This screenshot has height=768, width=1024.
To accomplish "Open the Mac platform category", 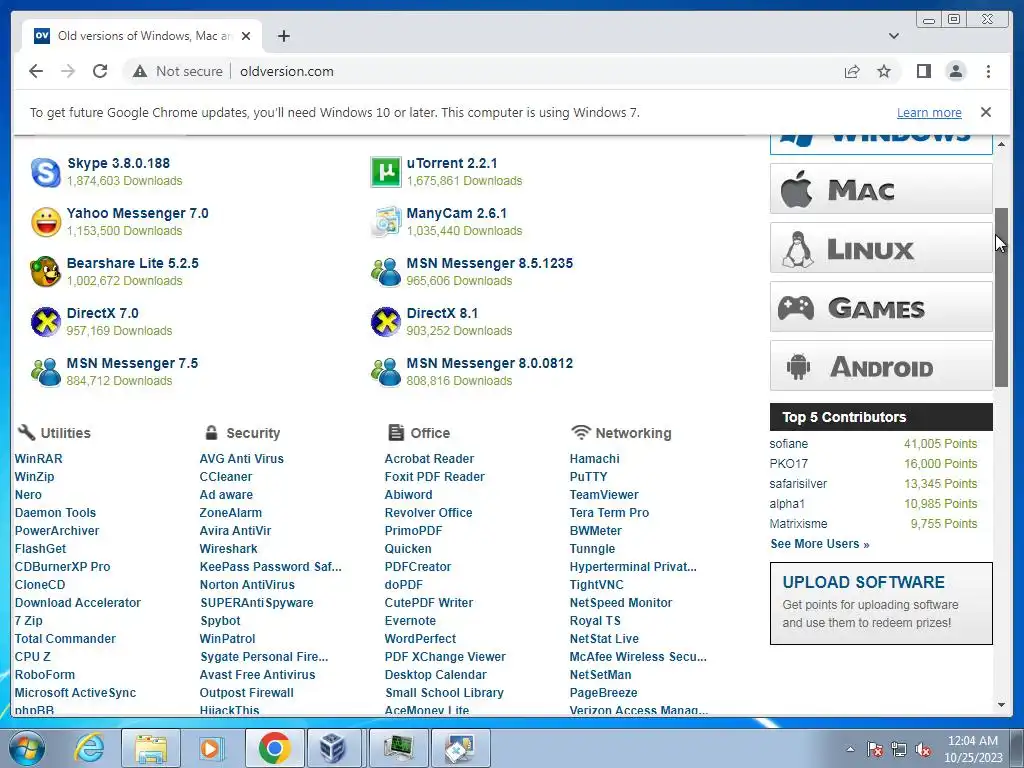I will [x=881, y=189].
